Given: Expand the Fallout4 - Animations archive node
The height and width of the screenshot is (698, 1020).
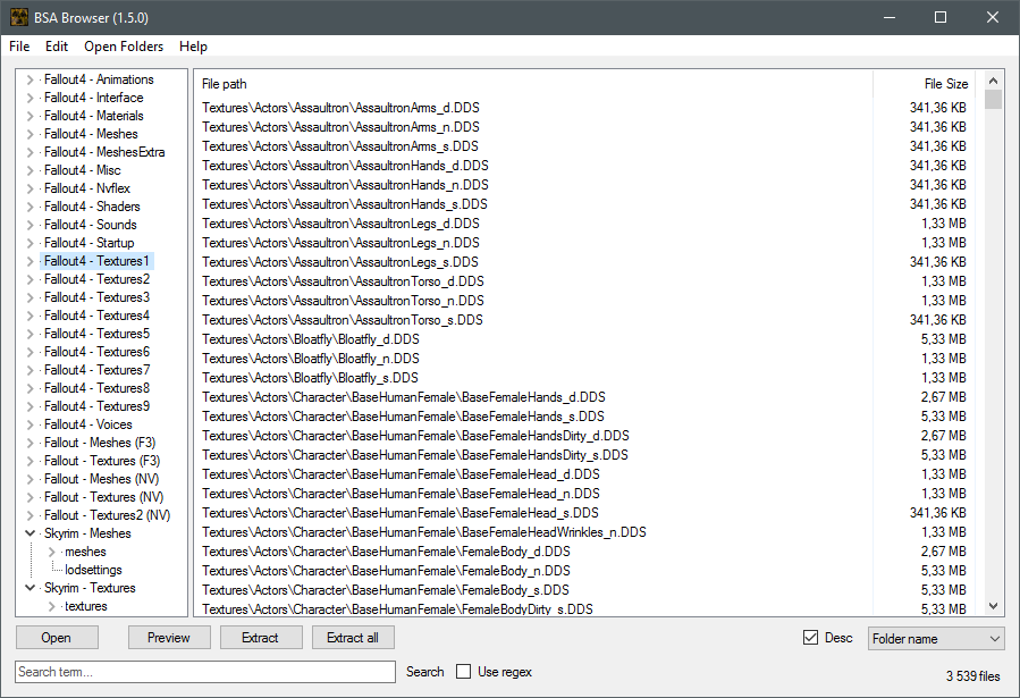Looking at the screenshot, I should coord(30,80).
